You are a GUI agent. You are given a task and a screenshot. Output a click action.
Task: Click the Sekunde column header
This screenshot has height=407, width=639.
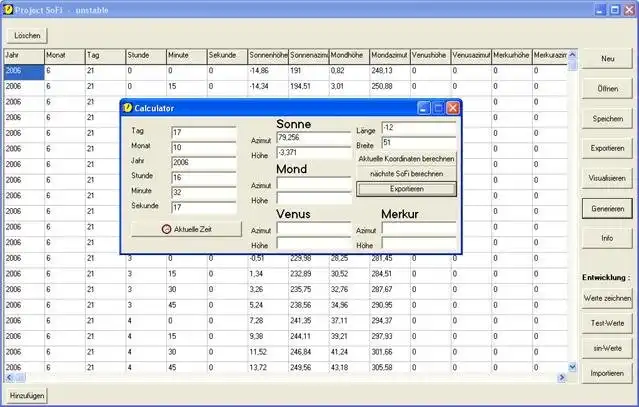click(x=227, y=56)
